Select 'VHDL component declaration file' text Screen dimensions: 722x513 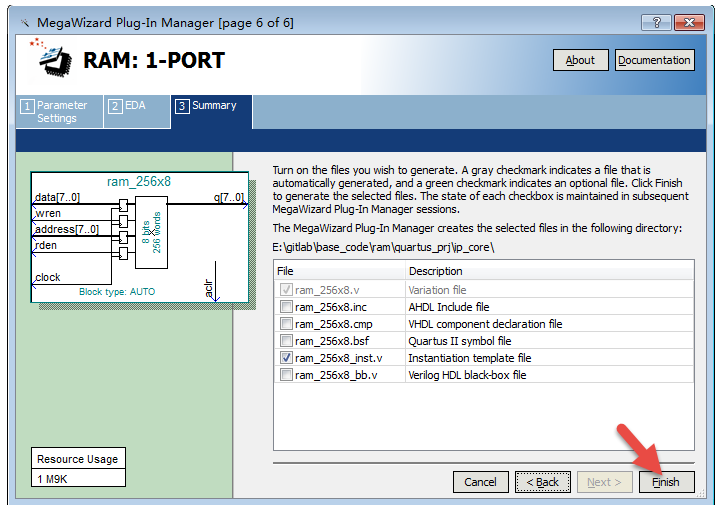[485, 324]
